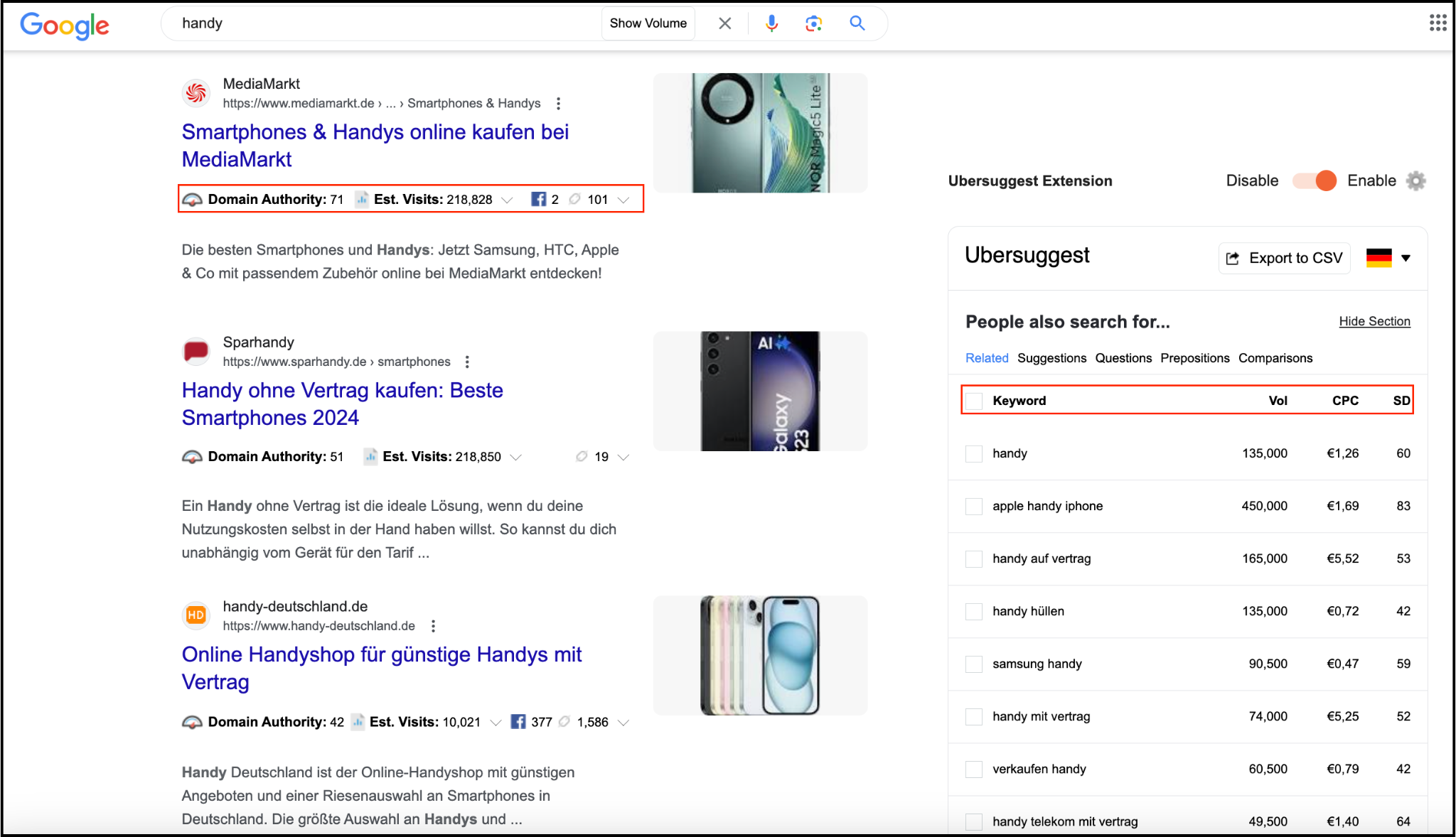The height and width of the screenshot is (837, 1456).
Task: Click Domain Authority gauge icon for Sparhandy
Action: [x=192, y=457]
